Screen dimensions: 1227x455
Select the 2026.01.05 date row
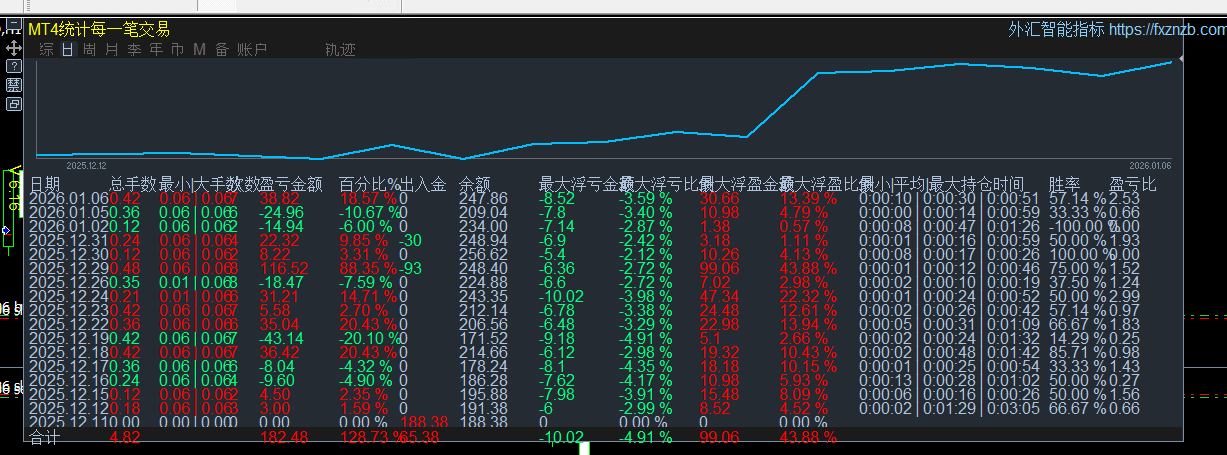69,213
